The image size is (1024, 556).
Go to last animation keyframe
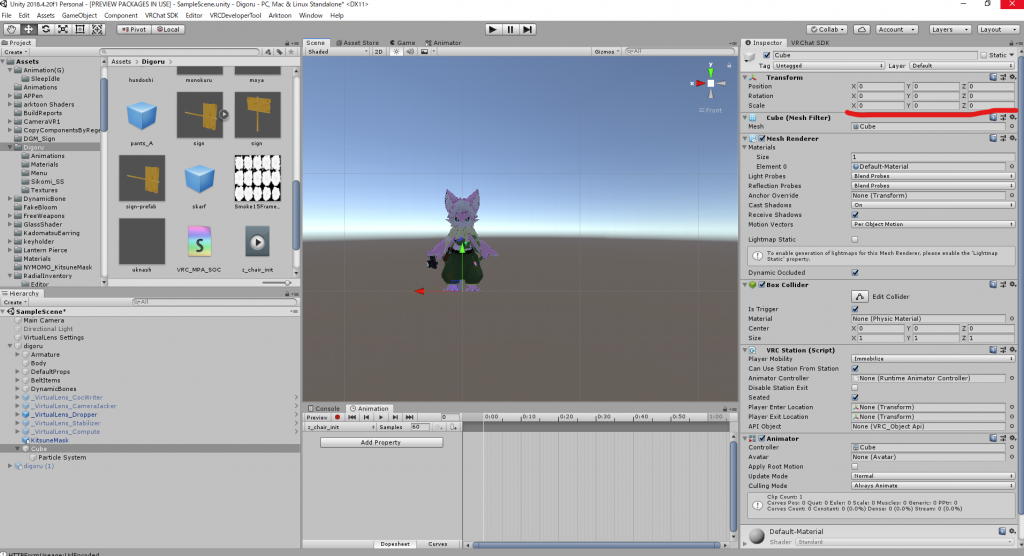pos(409,417)
